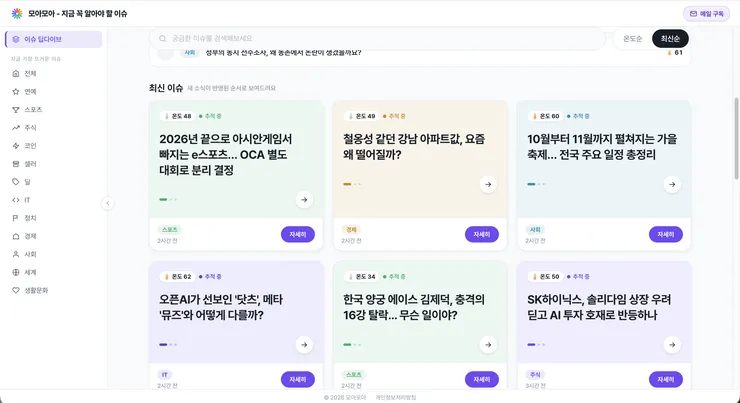Open the 코인 lightning icon
The width and height of the screenshot is (740, 403).
click(16, 146)
